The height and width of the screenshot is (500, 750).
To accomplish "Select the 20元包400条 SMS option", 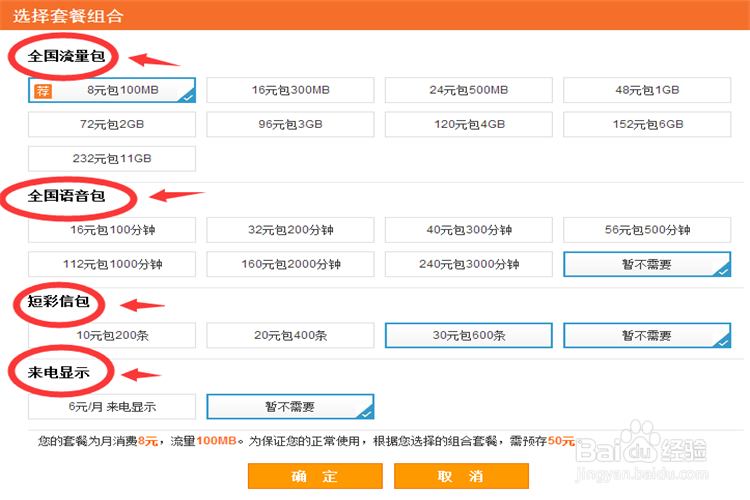I will coord(290,335).
